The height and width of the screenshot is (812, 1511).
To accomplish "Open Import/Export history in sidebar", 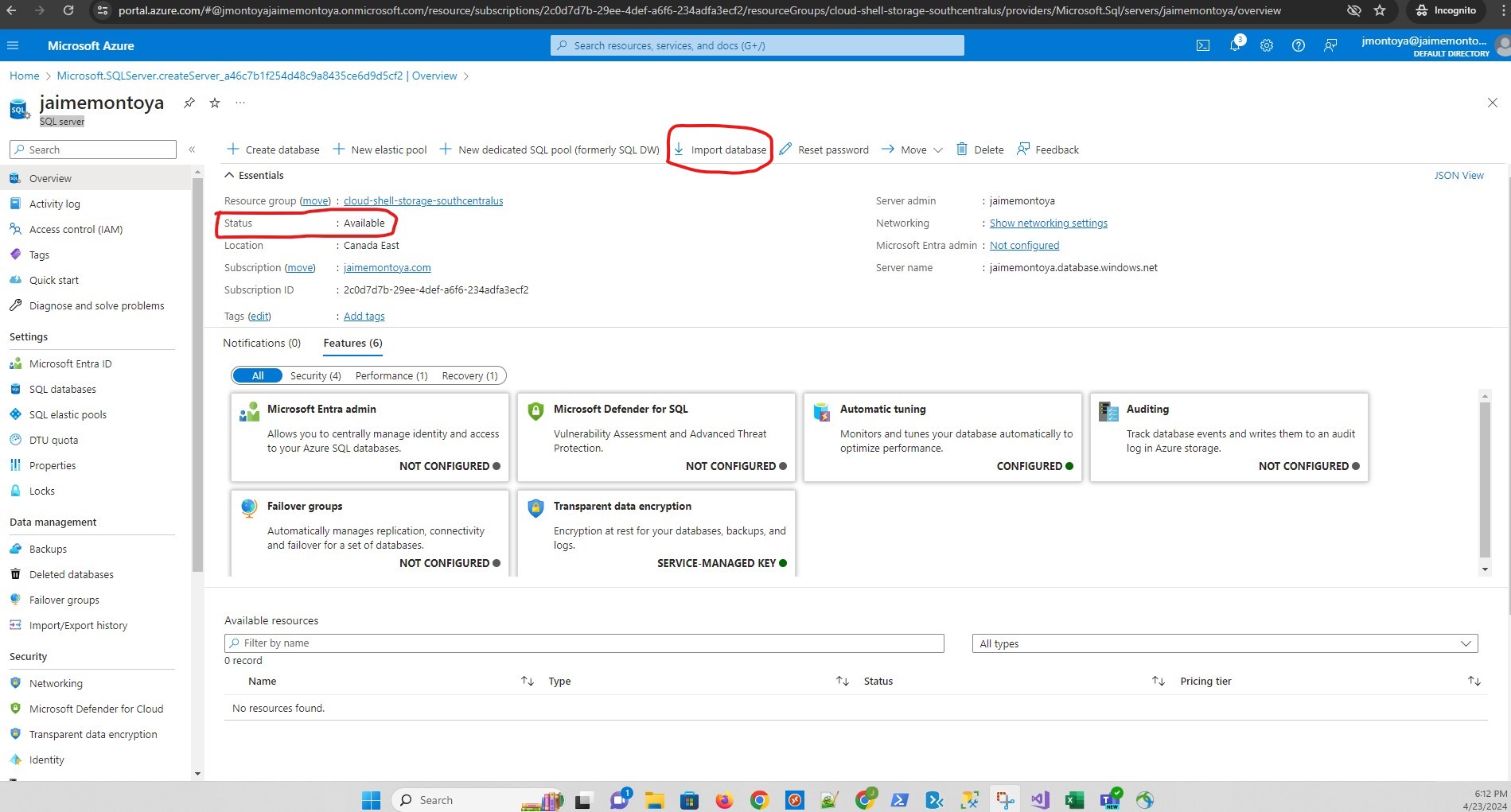I will pos(78,625).
